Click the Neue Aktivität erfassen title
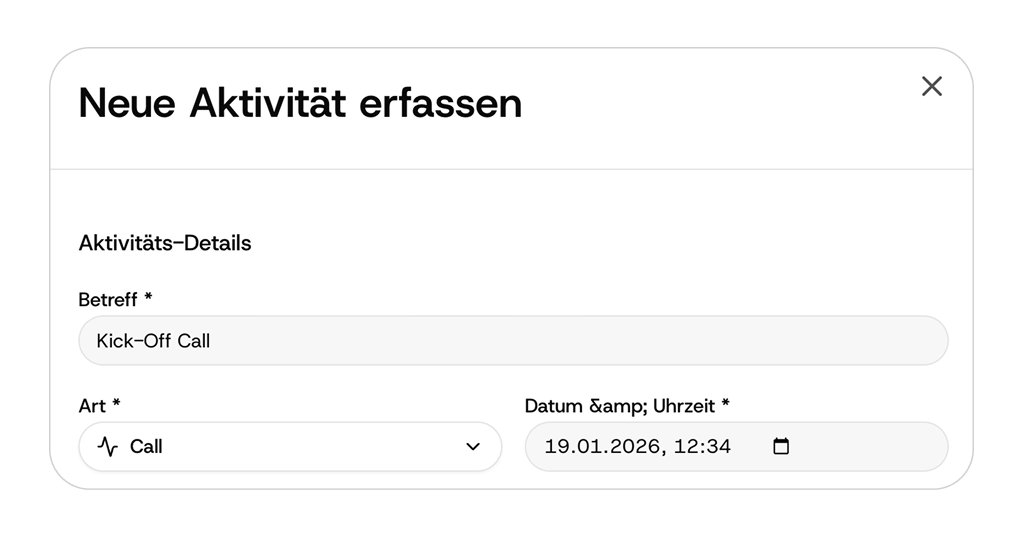The height and width of the screenshot is (536, 1024). (300, 103)
